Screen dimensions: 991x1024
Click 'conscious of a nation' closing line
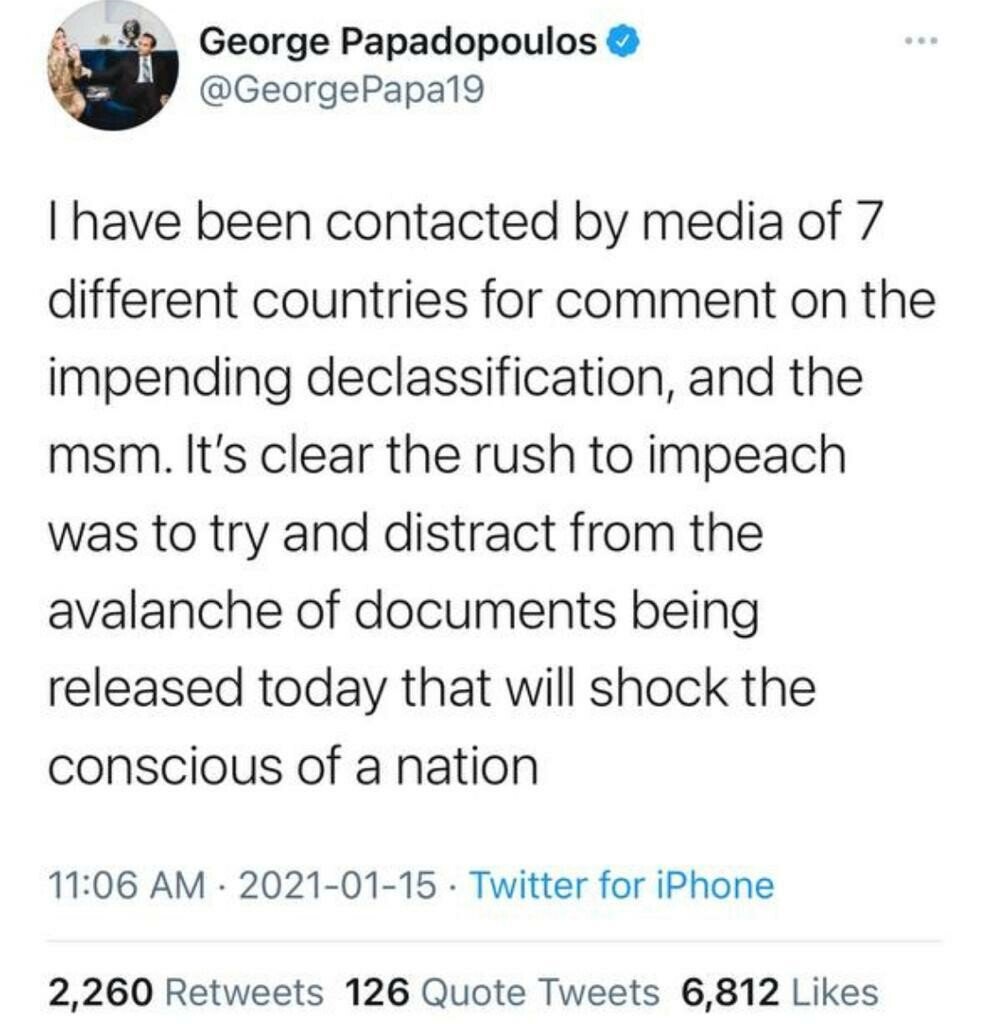coord(293,766)
